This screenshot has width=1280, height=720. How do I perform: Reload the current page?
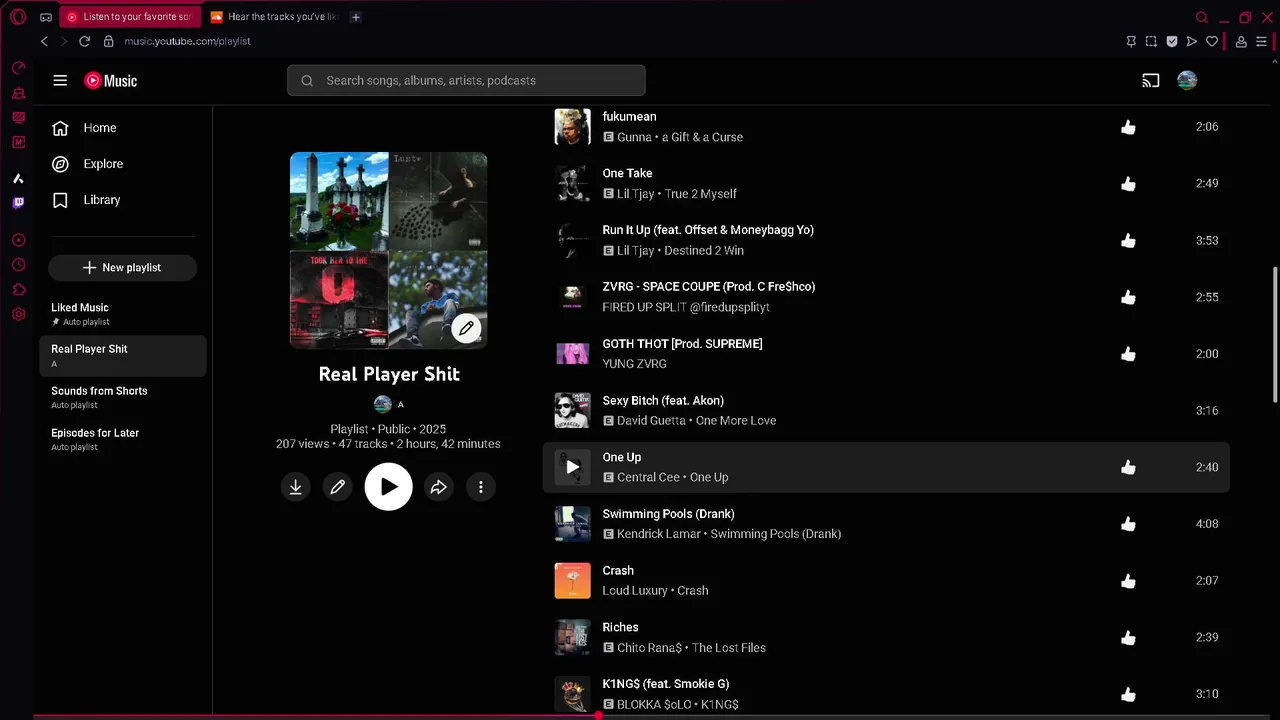pyautogui.click(x=84, y=41)
